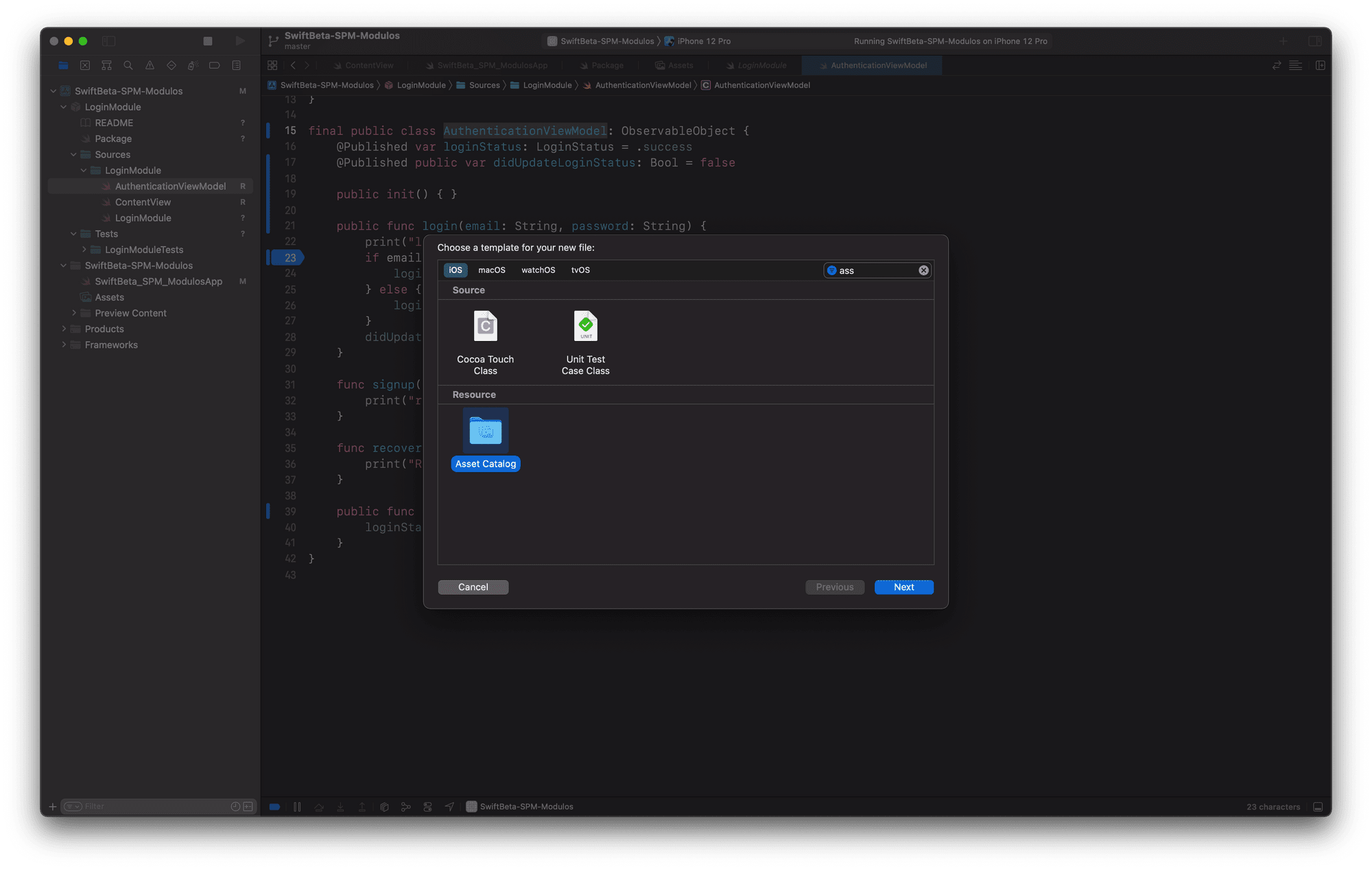Select SwiftBeta_SPM_ModulosApp in navigator
The width and height of the screenshot is (1372, 870).
(x=158, y=281)
